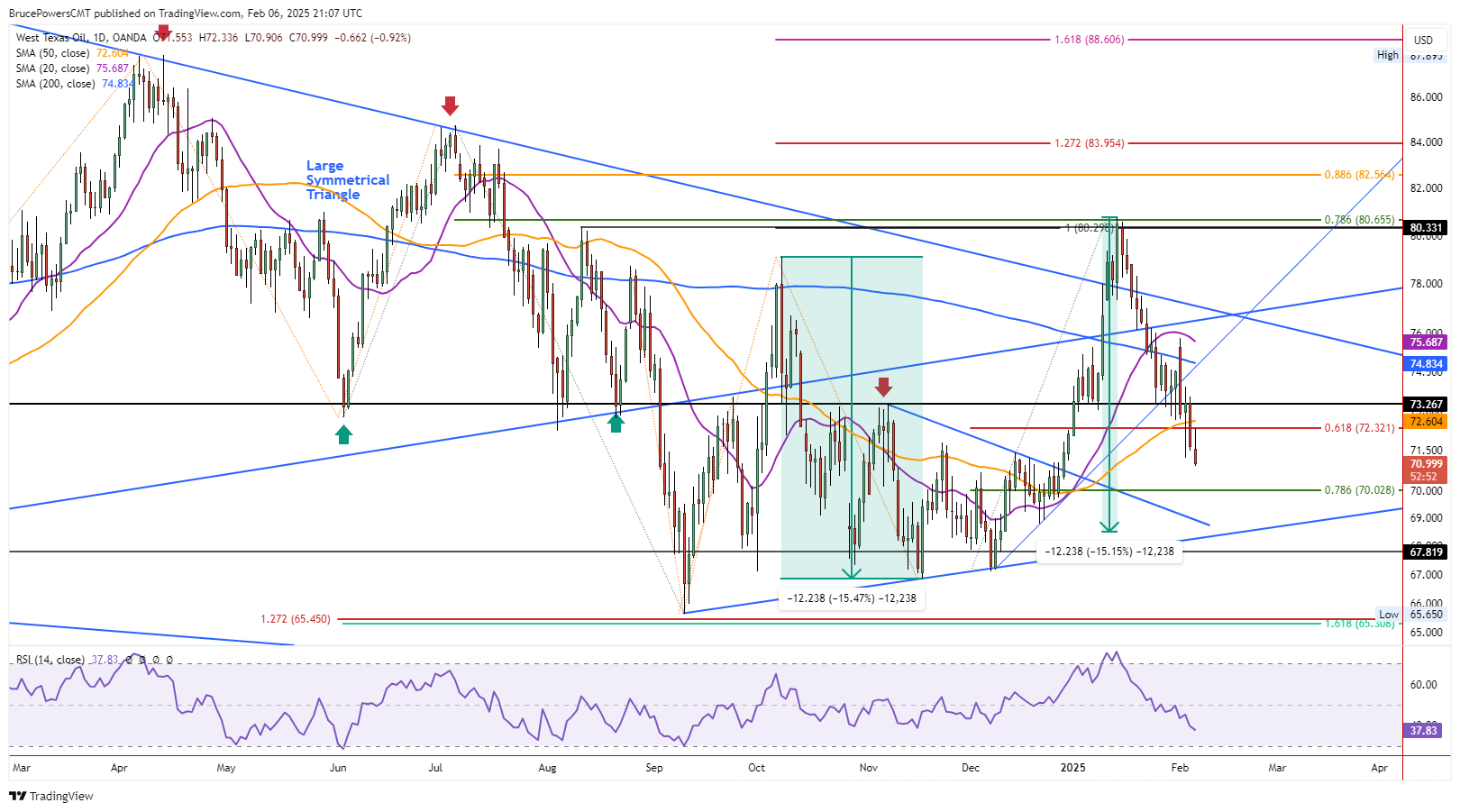
Task: Select the 1.272 (83.954) Fibonacci label
Action: click(x=1089, y=143)
